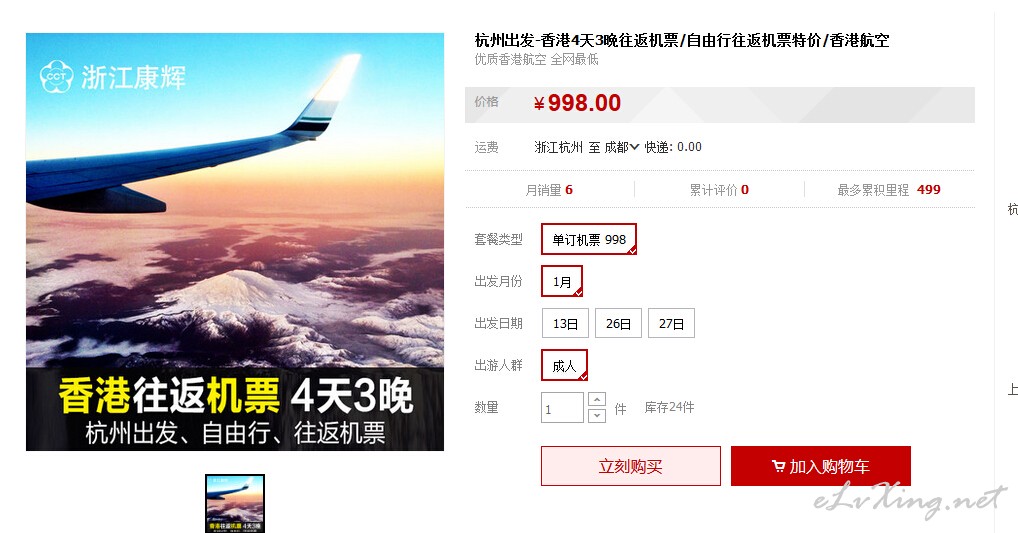Click the shopping cart icon in the add-to-cart button

click(778, 466)
